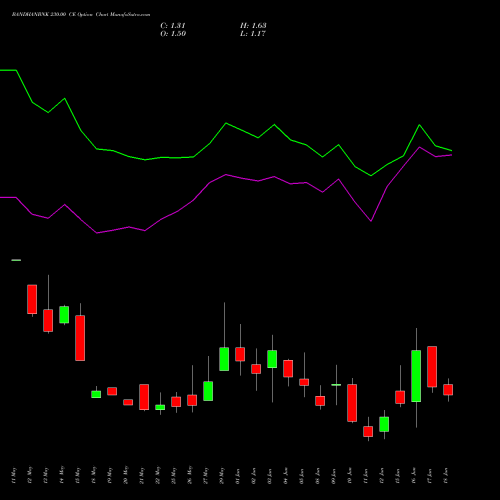Click the 11 May date label

coord(13,476)
